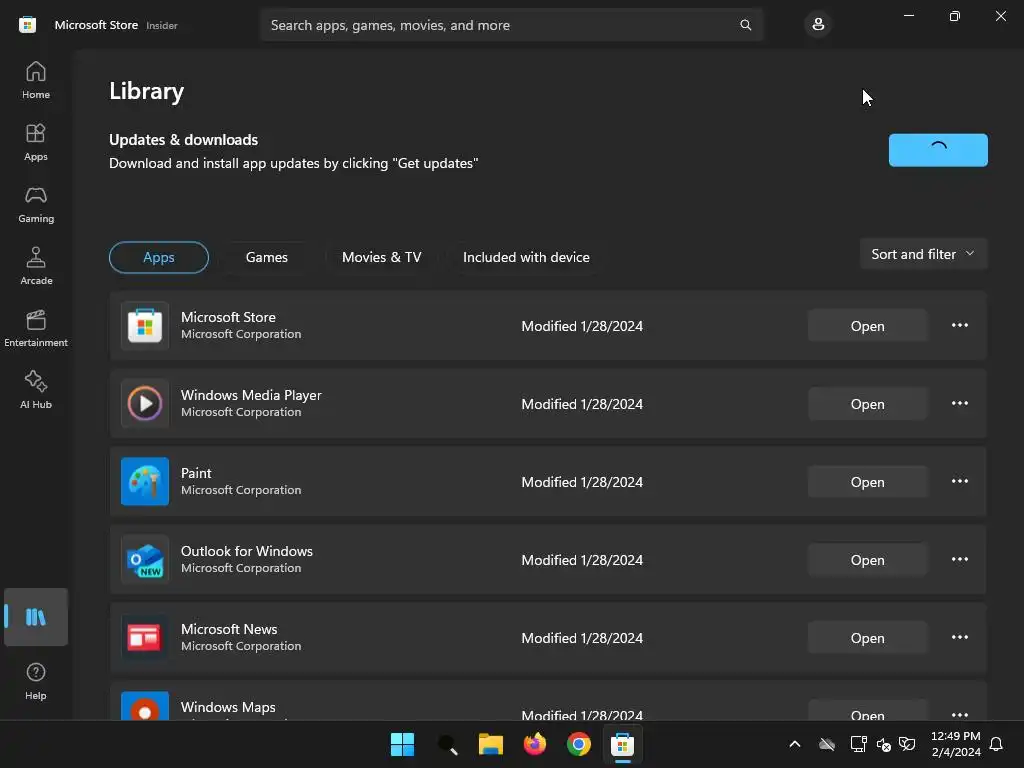Open more options for Microsoft News
The height and width of the screenshot is (768, 1024).
click(x=959, y=637)
